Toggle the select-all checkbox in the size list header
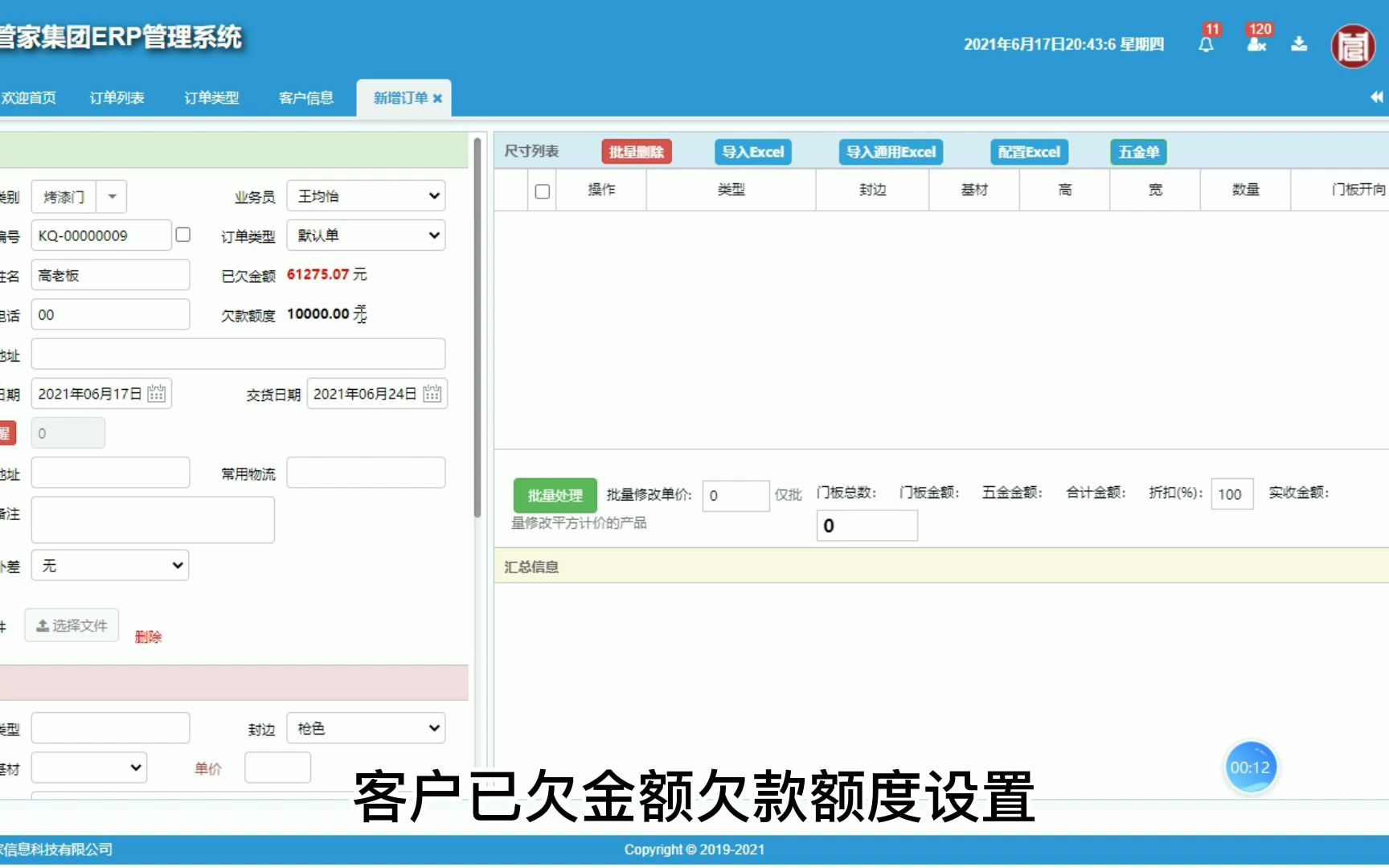This screenshot has height=868, width=1389. point(542,190)
